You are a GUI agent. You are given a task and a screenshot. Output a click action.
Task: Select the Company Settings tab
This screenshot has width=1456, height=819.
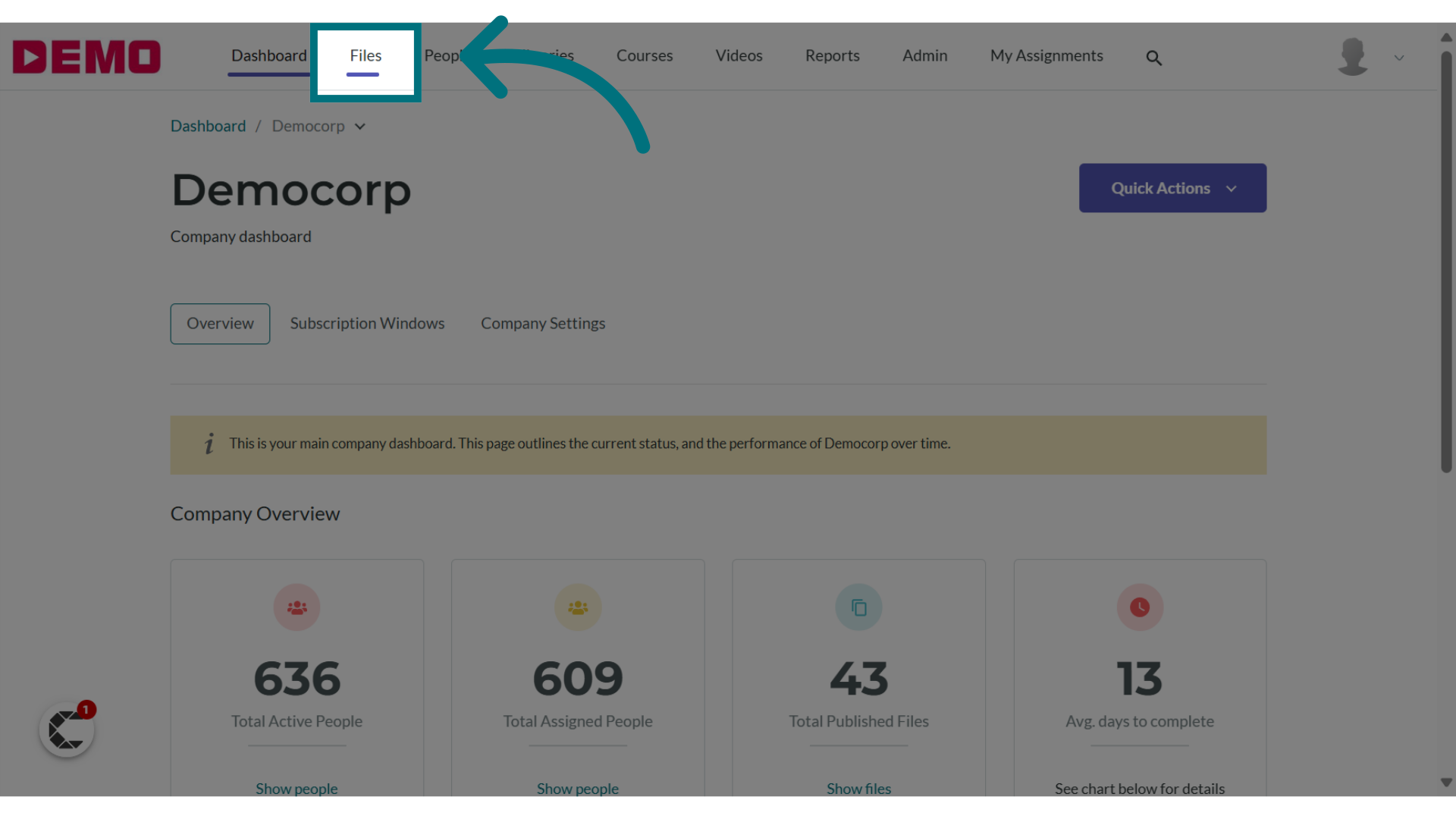543,322
